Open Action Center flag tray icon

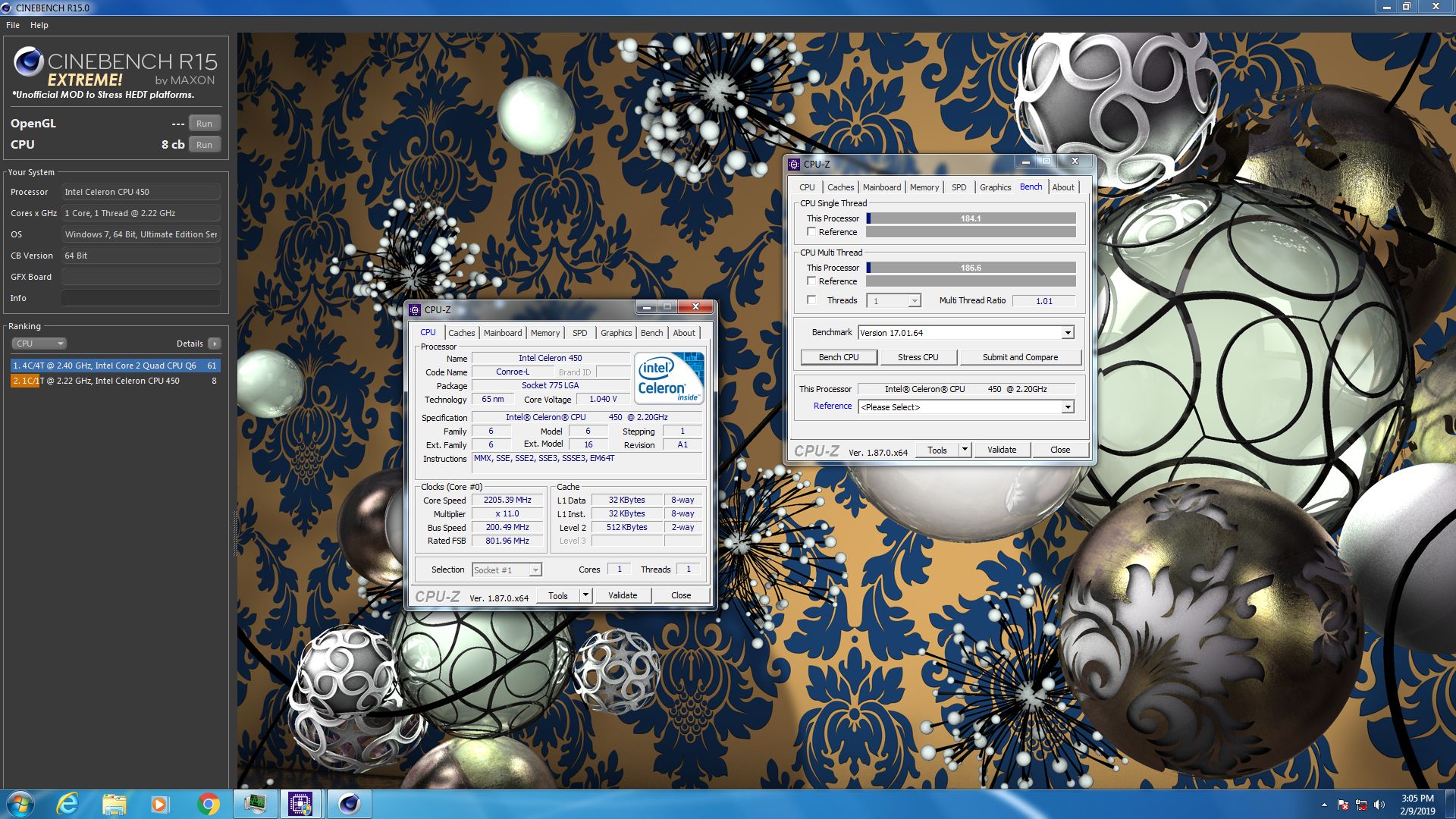(1343, 805)
